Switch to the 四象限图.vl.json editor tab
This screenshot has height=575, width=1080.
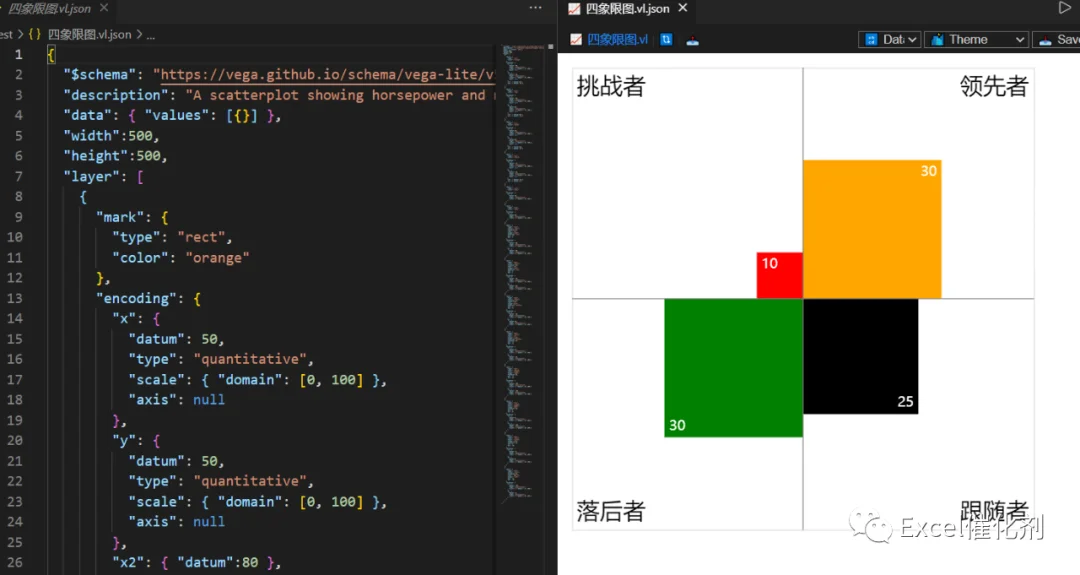coord(50,8)
